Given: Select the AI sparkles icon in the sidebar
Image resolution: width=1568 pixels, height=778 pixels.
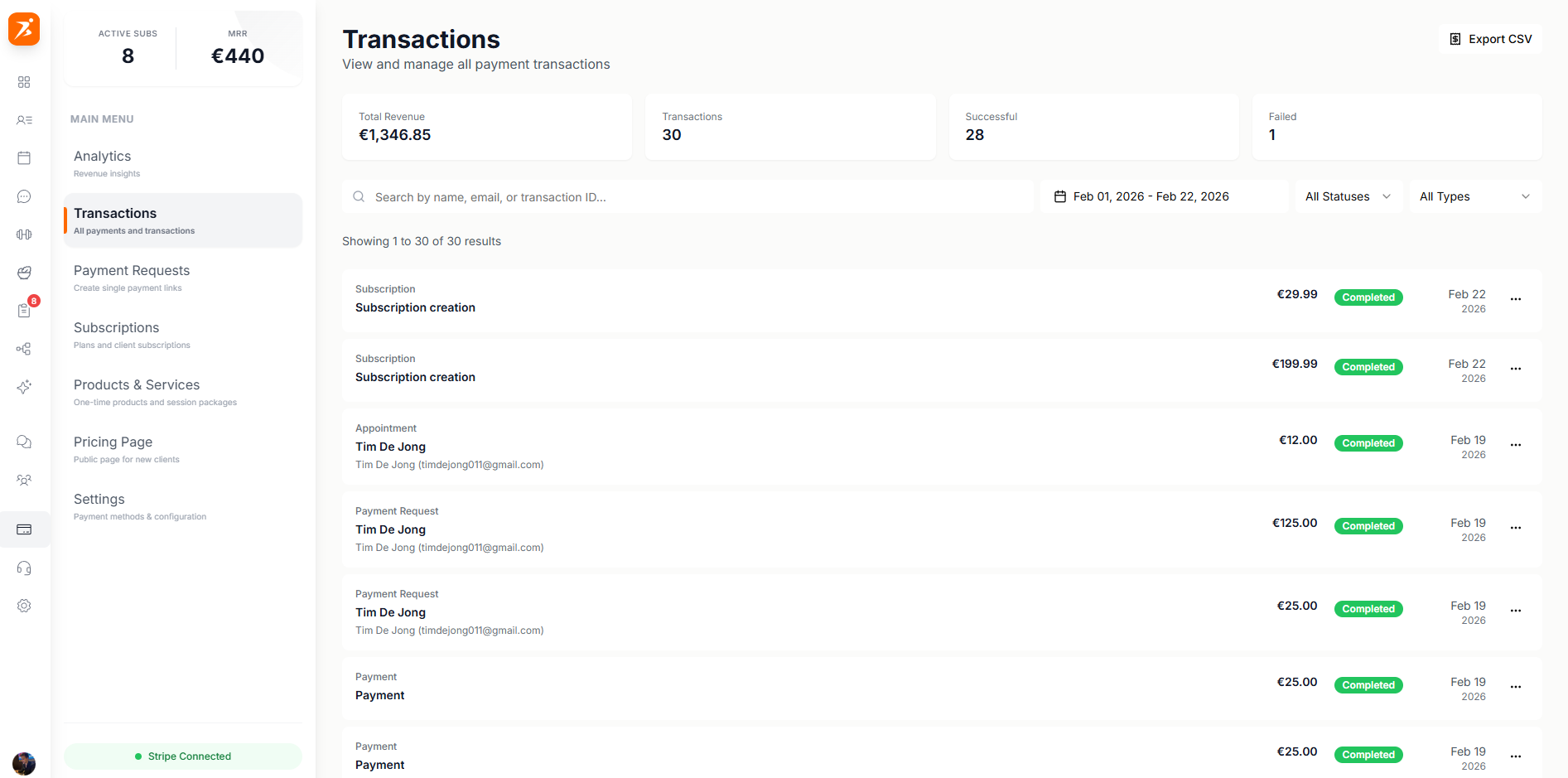Looking at the screenshot, I should pos(24,387).
